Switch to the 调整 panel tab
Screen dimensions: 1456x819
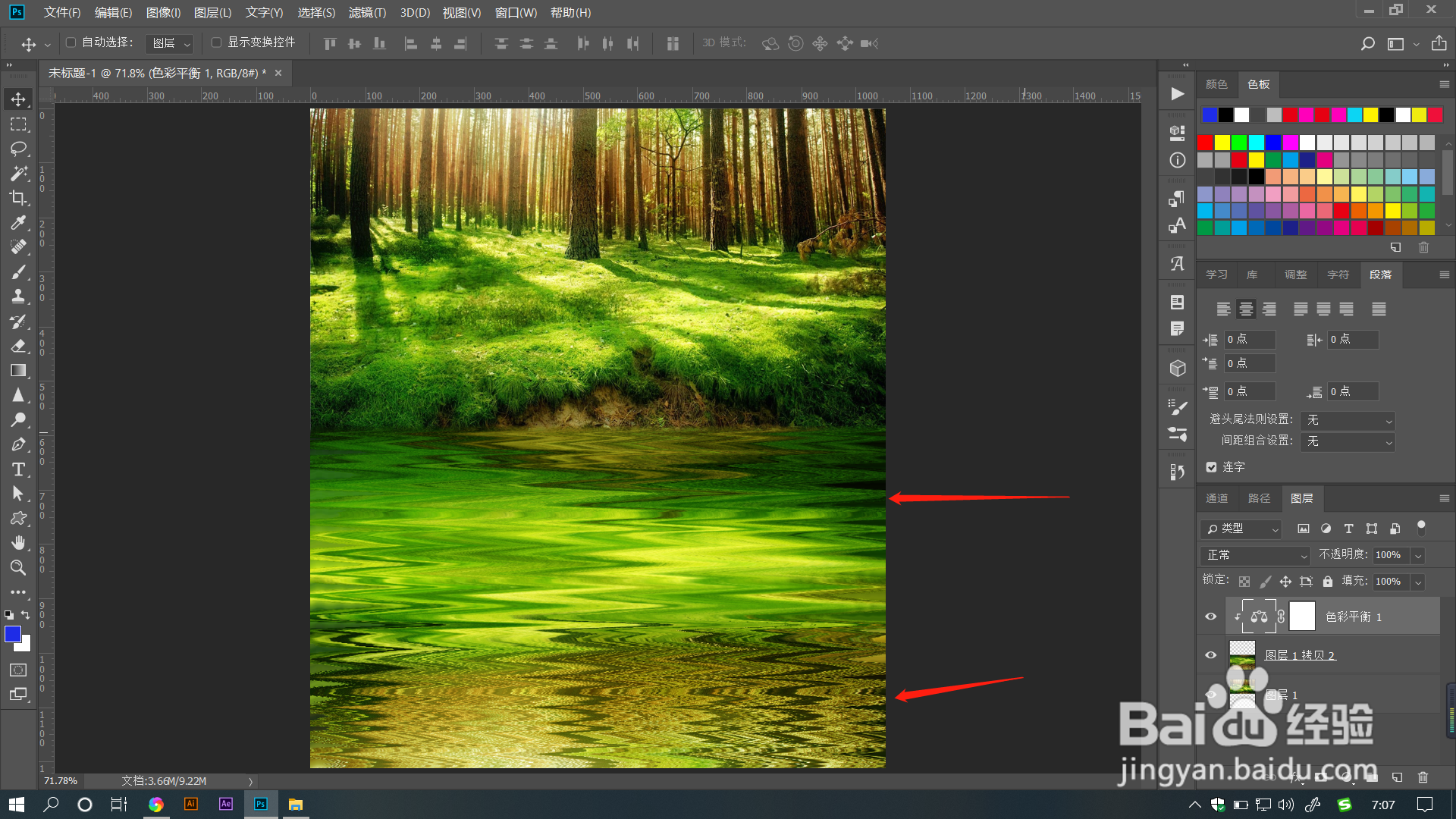(1295, 275)
